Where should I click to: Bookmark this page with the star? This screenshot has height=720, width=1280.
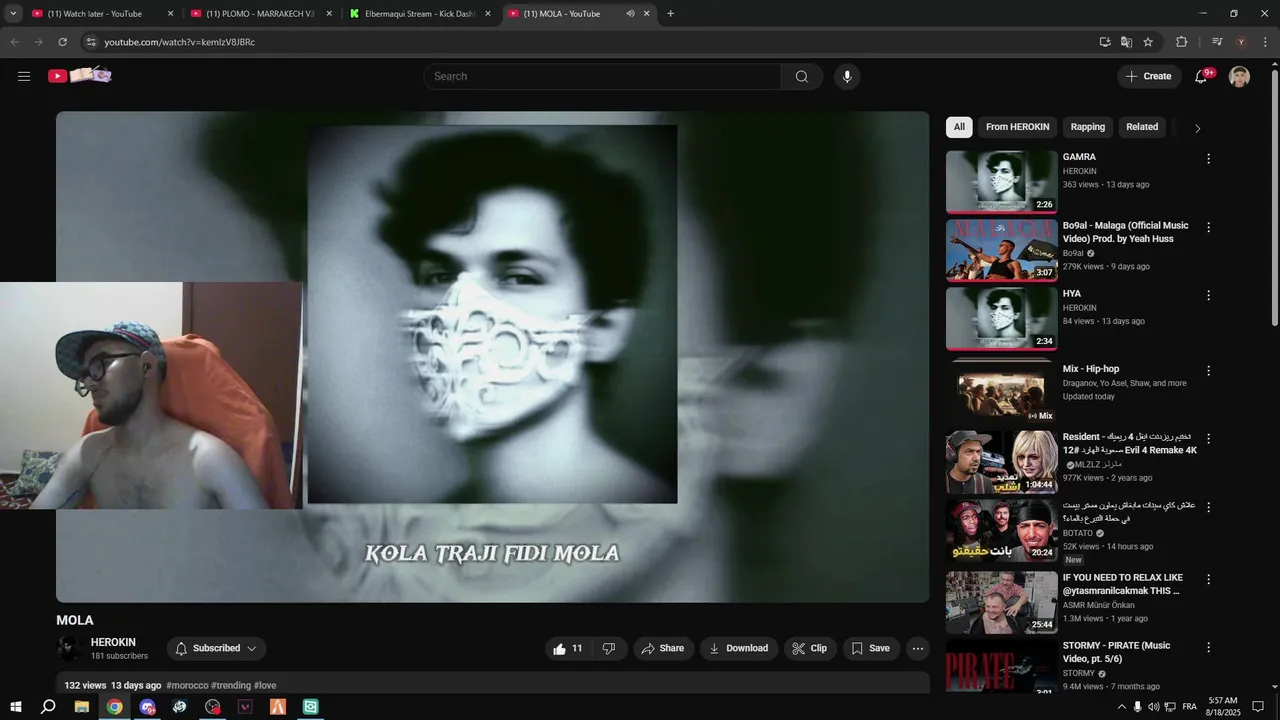click(1148, 42)
